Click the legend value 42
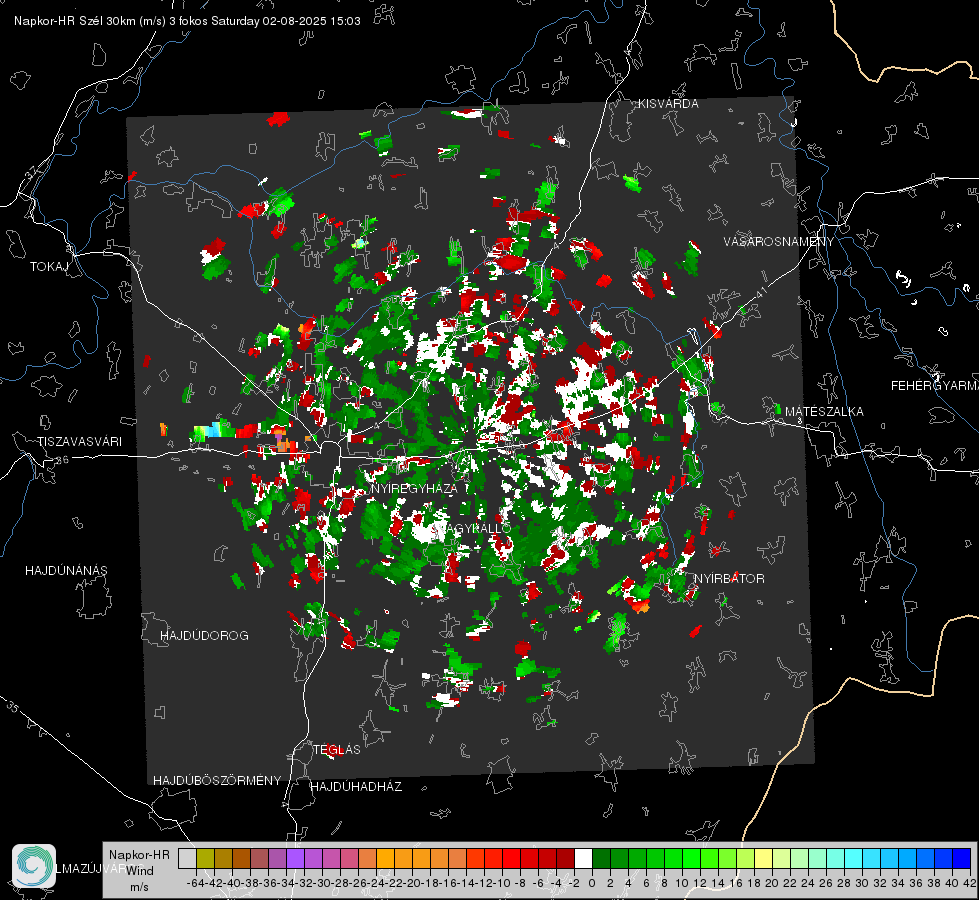The image size is (979, 900). 970,883
